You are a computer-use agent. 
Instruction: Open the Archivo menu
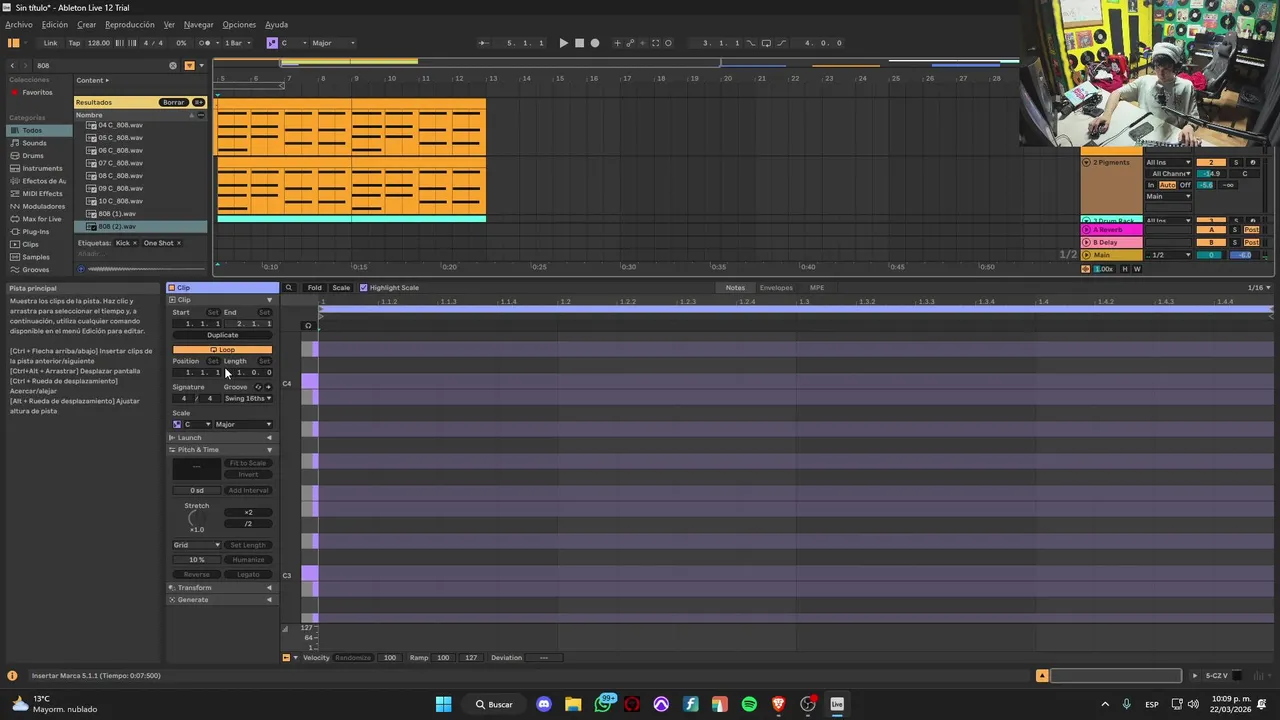tap(19, 24)
